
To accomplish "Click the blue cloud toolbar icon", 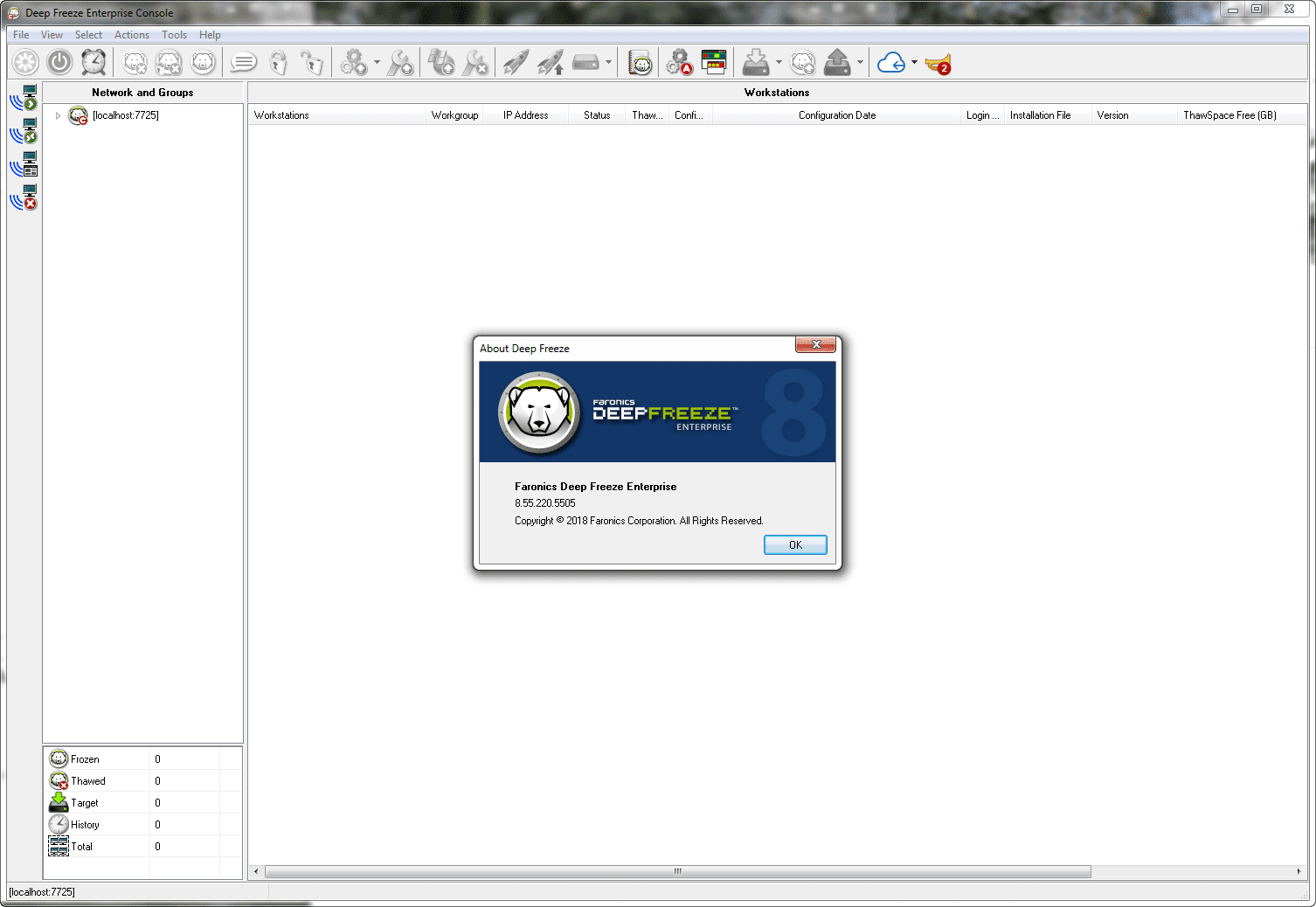I will 891,63.
